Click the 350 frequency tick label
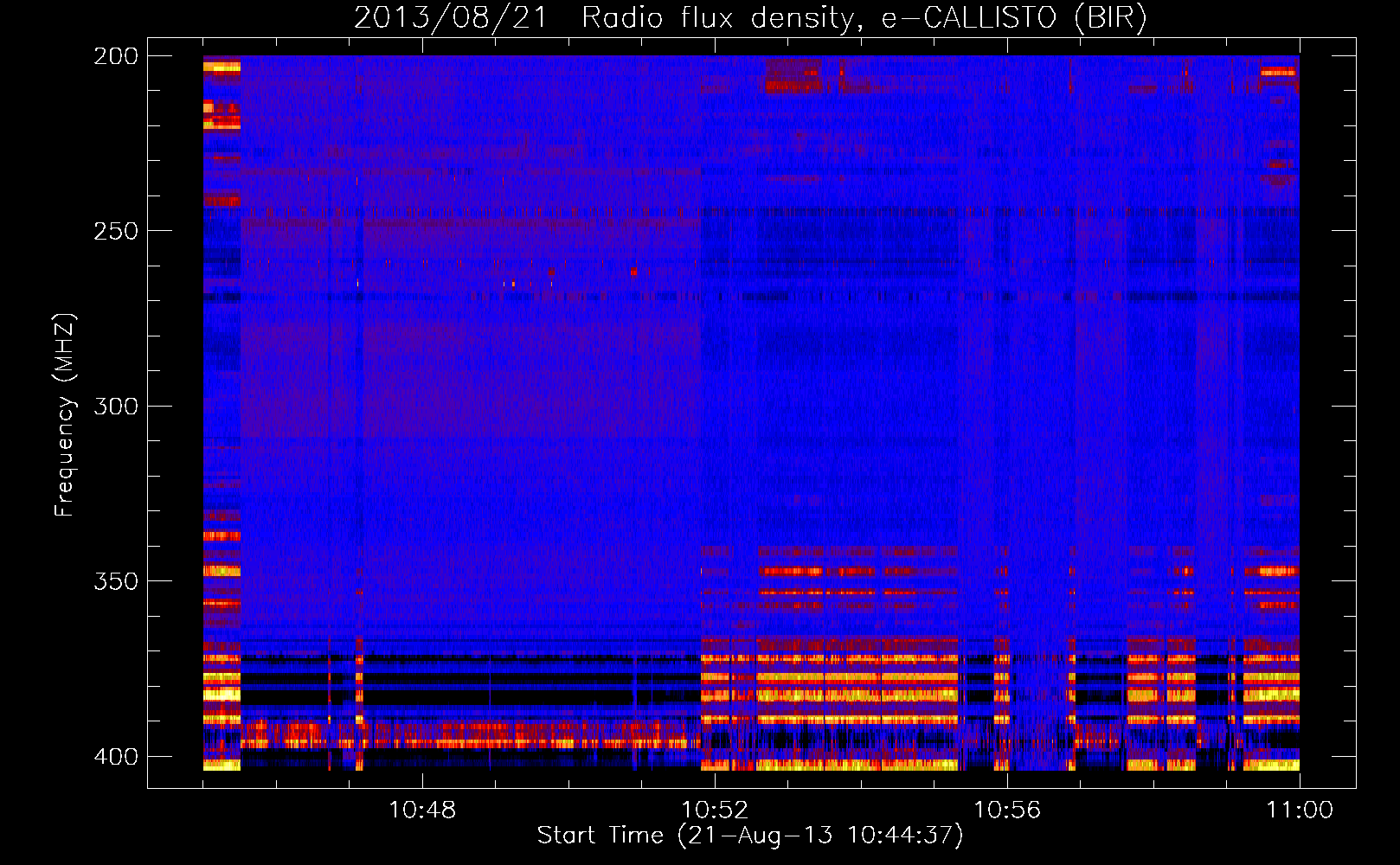 point(116,580)
